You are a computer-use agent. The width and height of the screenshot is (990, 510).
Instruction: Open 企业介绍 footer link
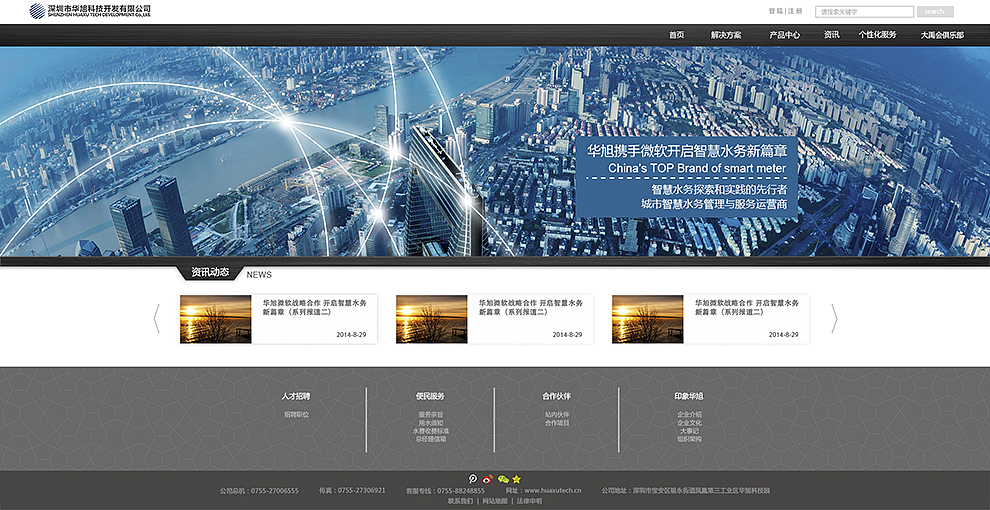click(x=689, y=415)
